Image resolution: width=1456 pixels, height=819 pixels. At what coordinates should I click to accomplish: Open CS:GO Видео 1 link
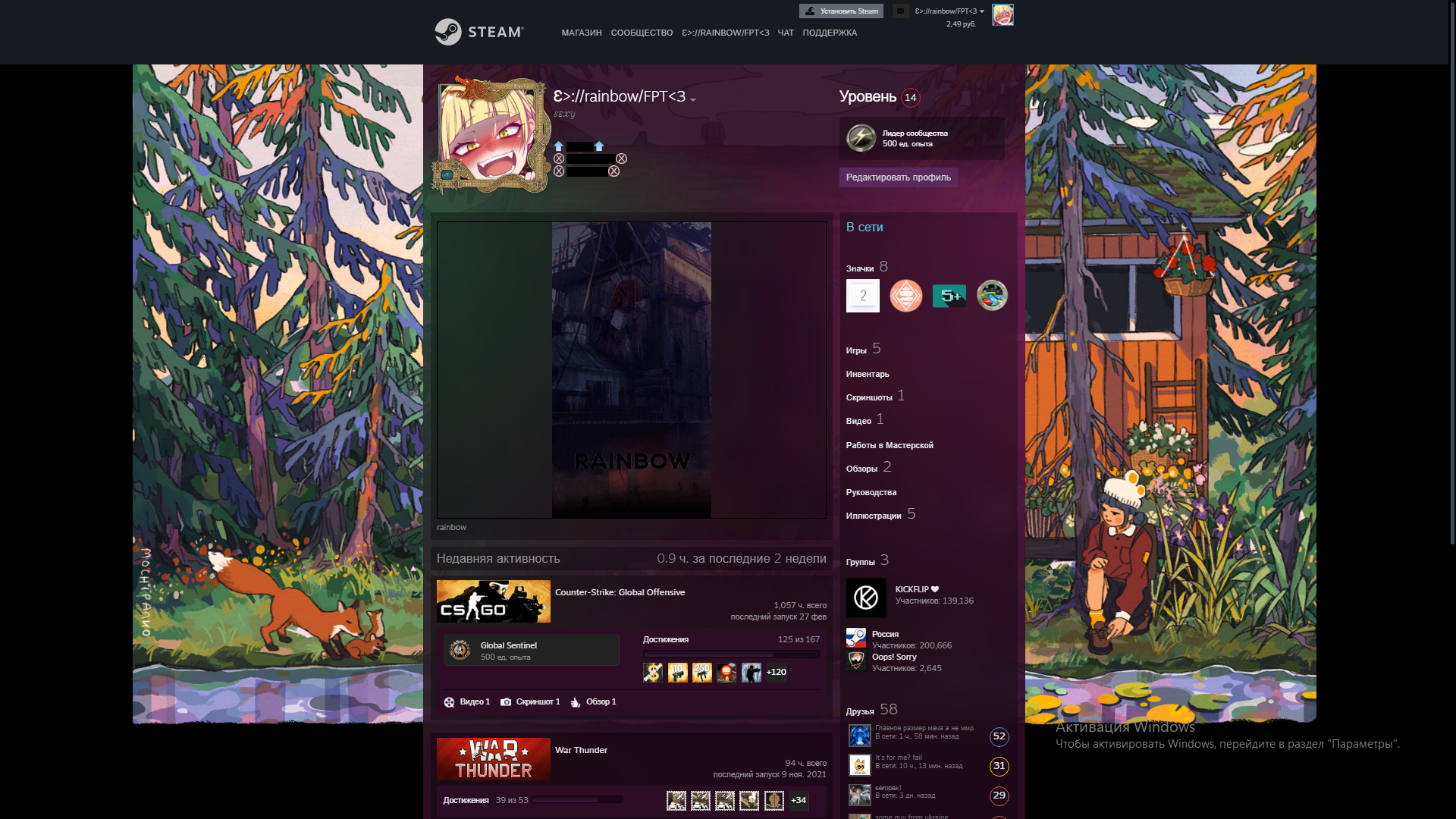pyautogui.click(x=466, y=702)
